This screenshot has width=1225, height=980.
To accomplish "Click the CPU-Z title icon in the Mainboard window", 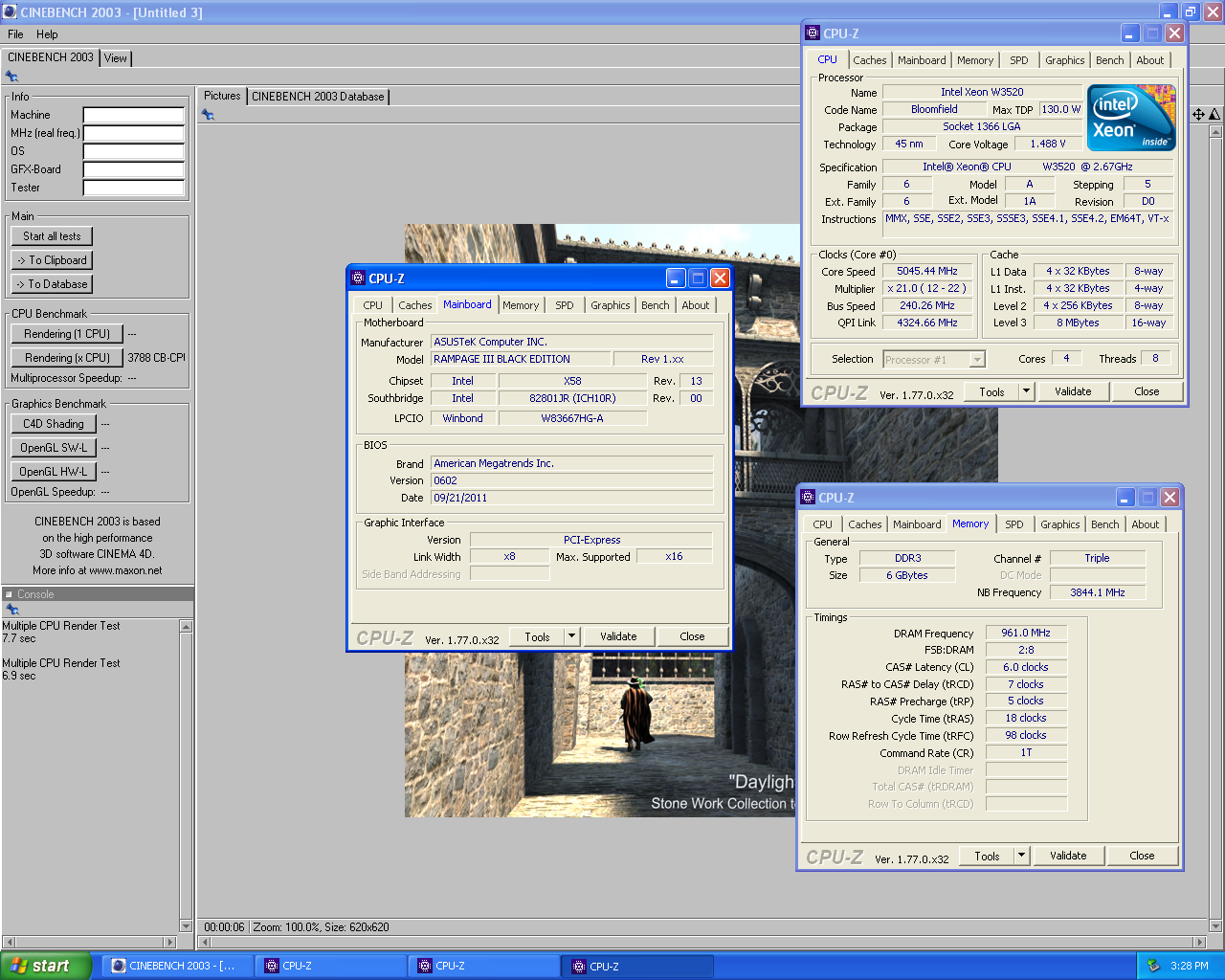I will tap(359, 278).
